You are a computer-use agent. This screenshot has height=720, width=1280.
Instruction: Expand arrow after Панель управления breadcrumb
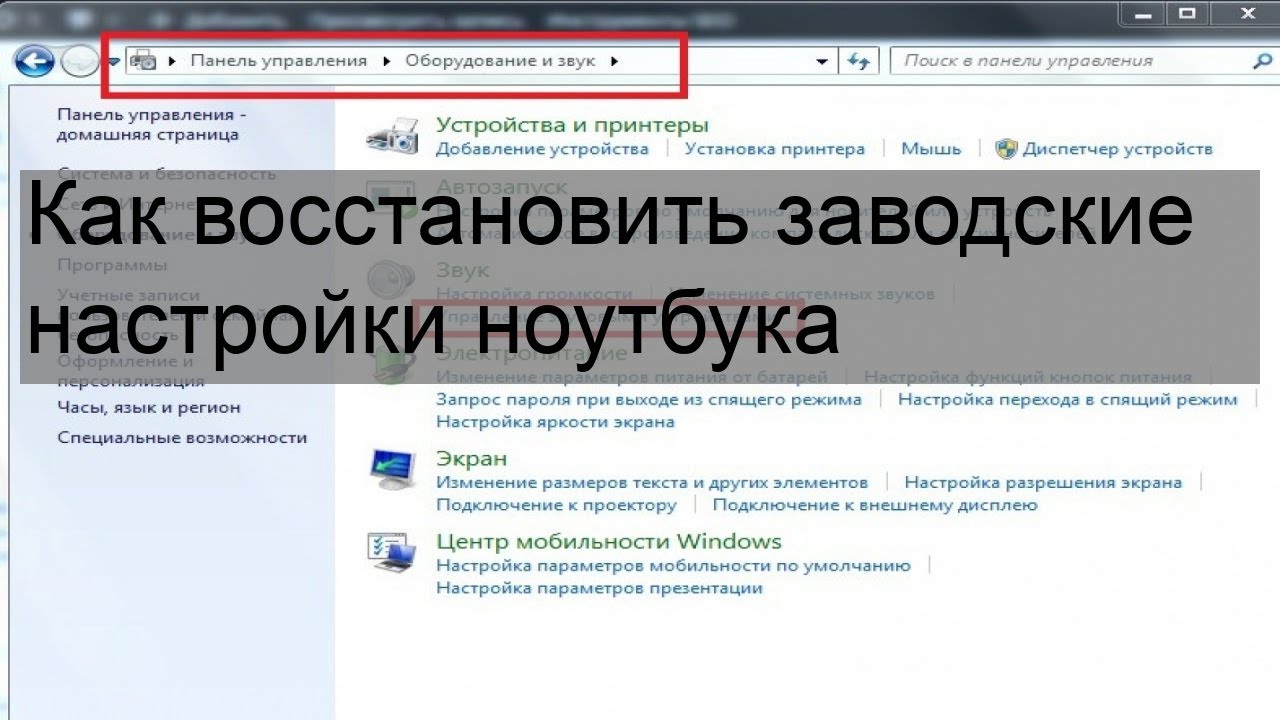(x=387, y=61)
